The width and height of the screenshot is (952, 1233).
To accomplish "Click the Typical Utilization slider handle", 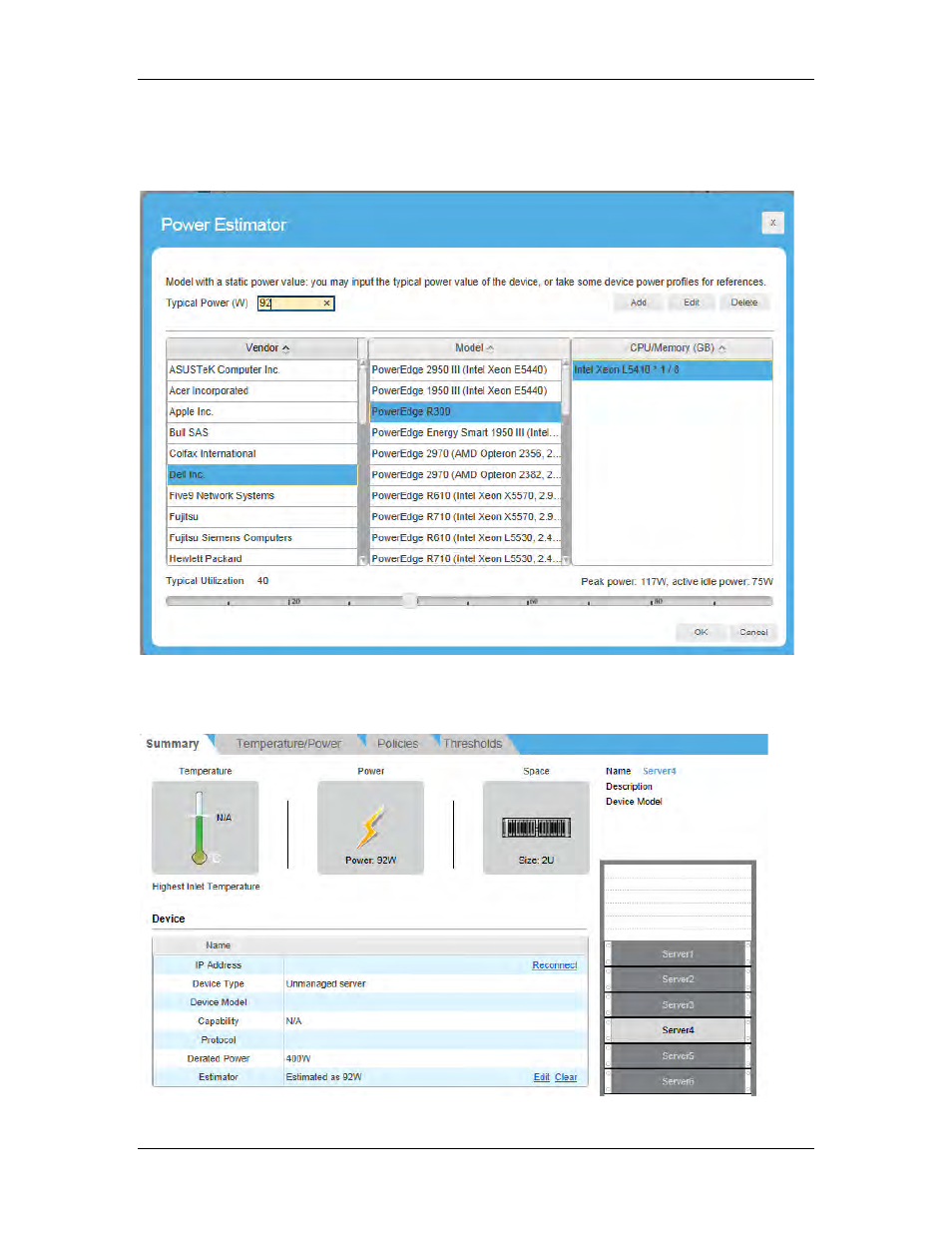I will point(409,600).
